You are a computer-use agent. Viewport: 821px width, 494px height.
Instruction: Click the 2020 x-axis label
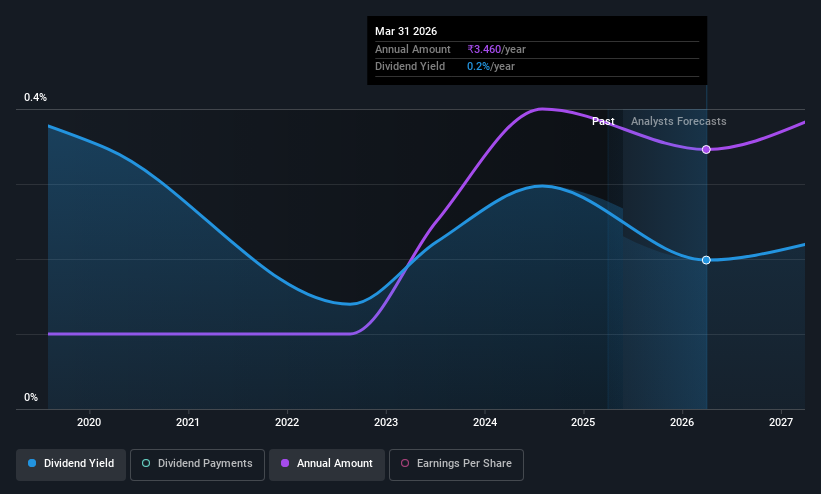[89, 422]
